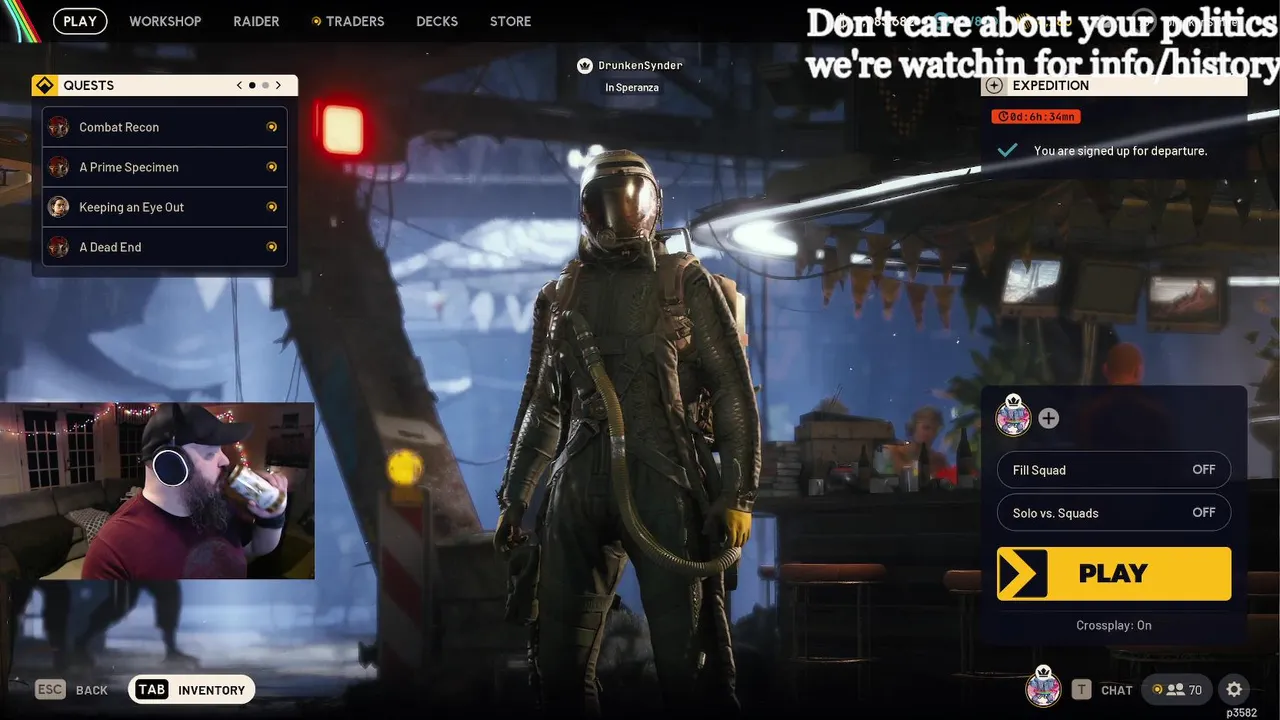The image size is (1280, 720).
Task: Click the yellow Quests diamond icon
Action: tap(44, 86)
